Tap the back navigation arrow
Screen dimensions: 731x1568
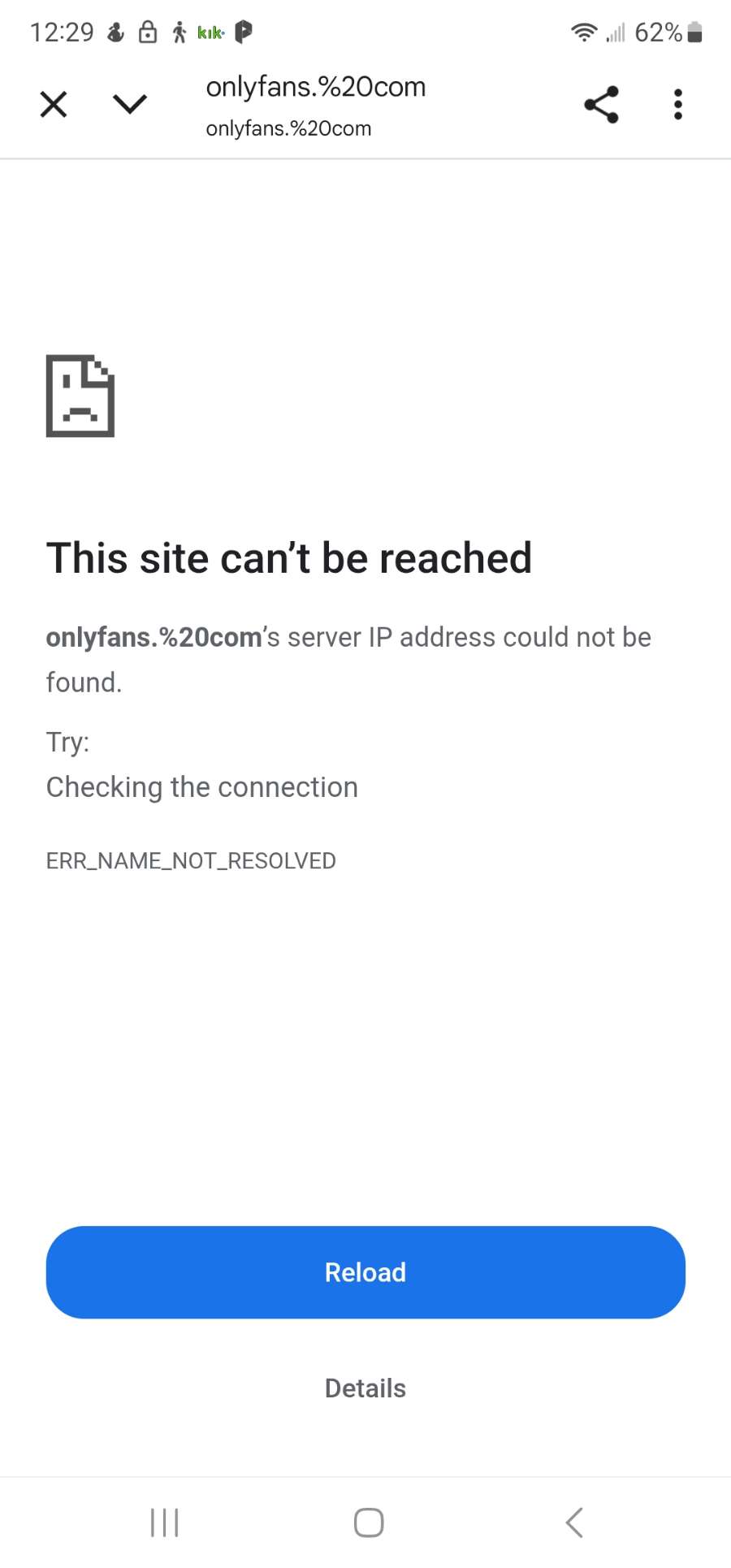[x=574, y=1523]
